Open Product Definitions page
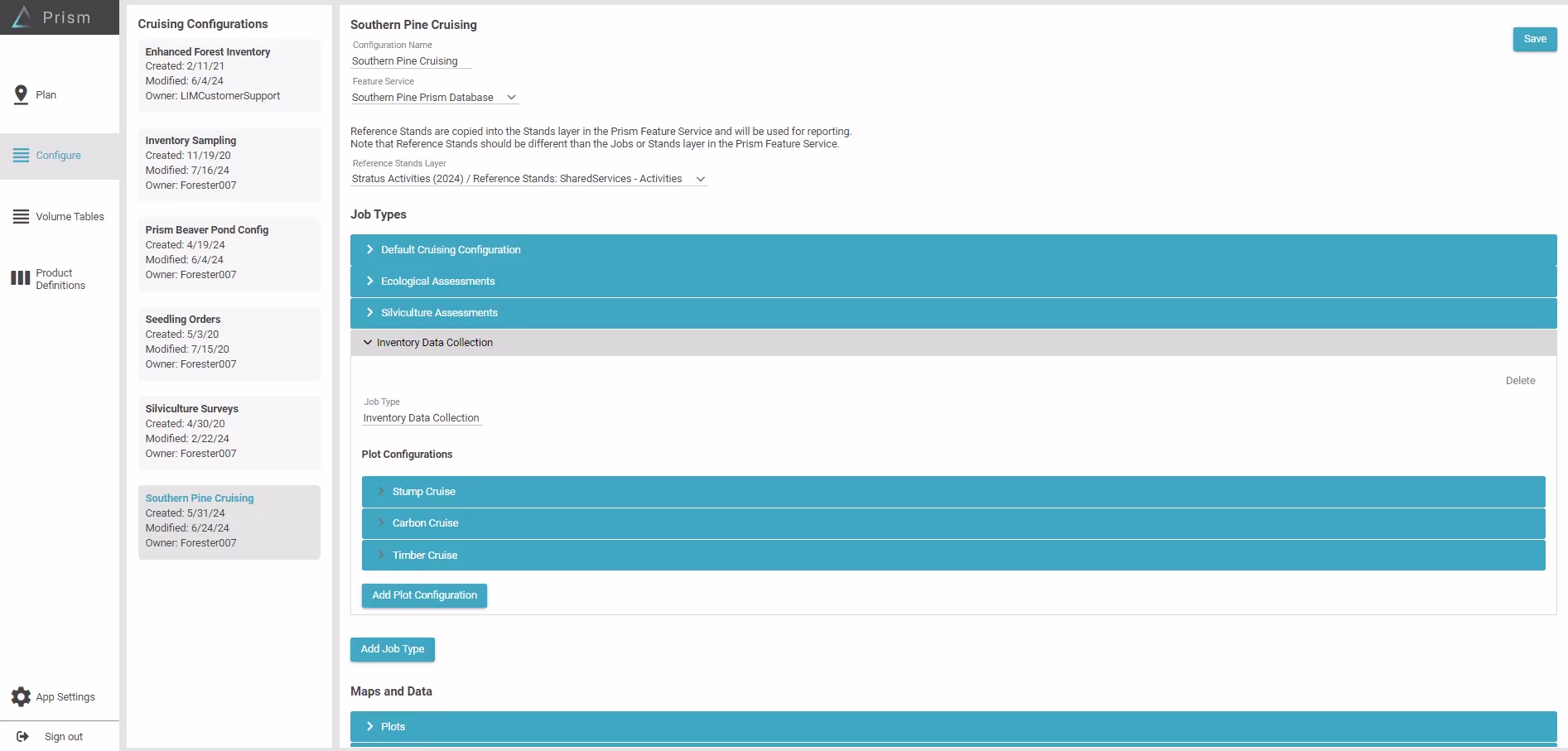 (x=60, y=279)
